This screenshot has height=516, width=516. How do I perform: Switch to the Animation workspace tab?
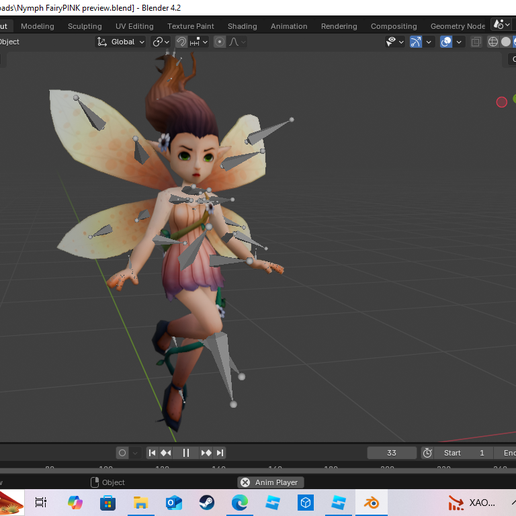289,26
